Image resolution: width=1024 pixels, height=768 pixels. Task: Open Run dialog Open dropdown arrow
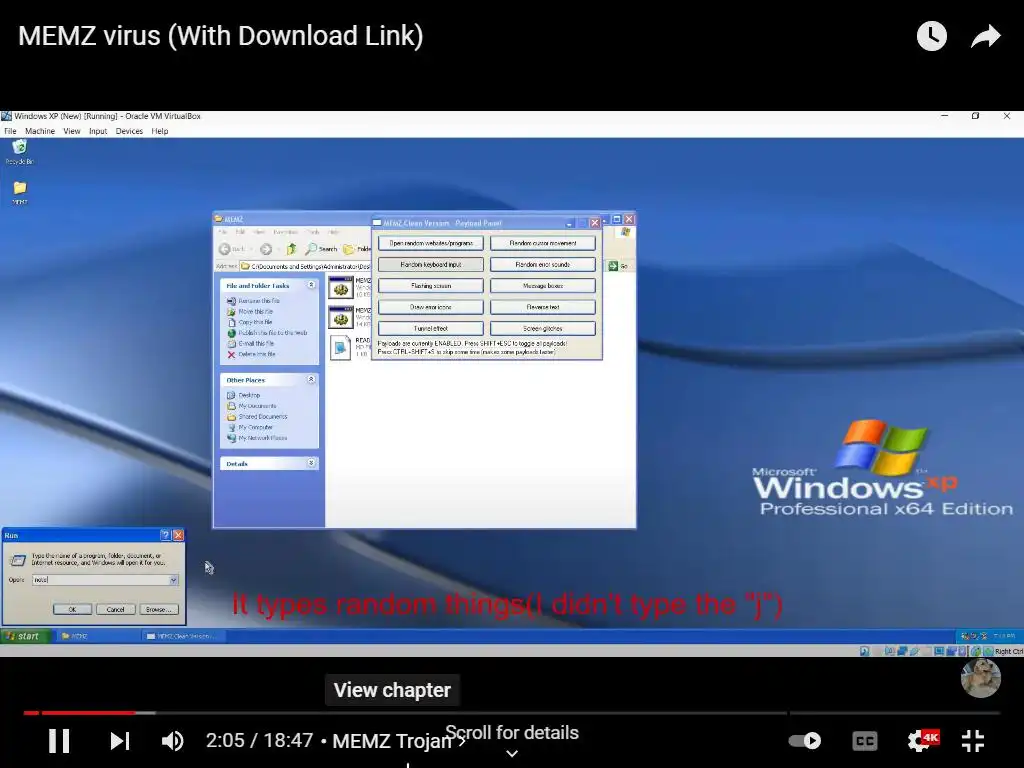[173, 580]
